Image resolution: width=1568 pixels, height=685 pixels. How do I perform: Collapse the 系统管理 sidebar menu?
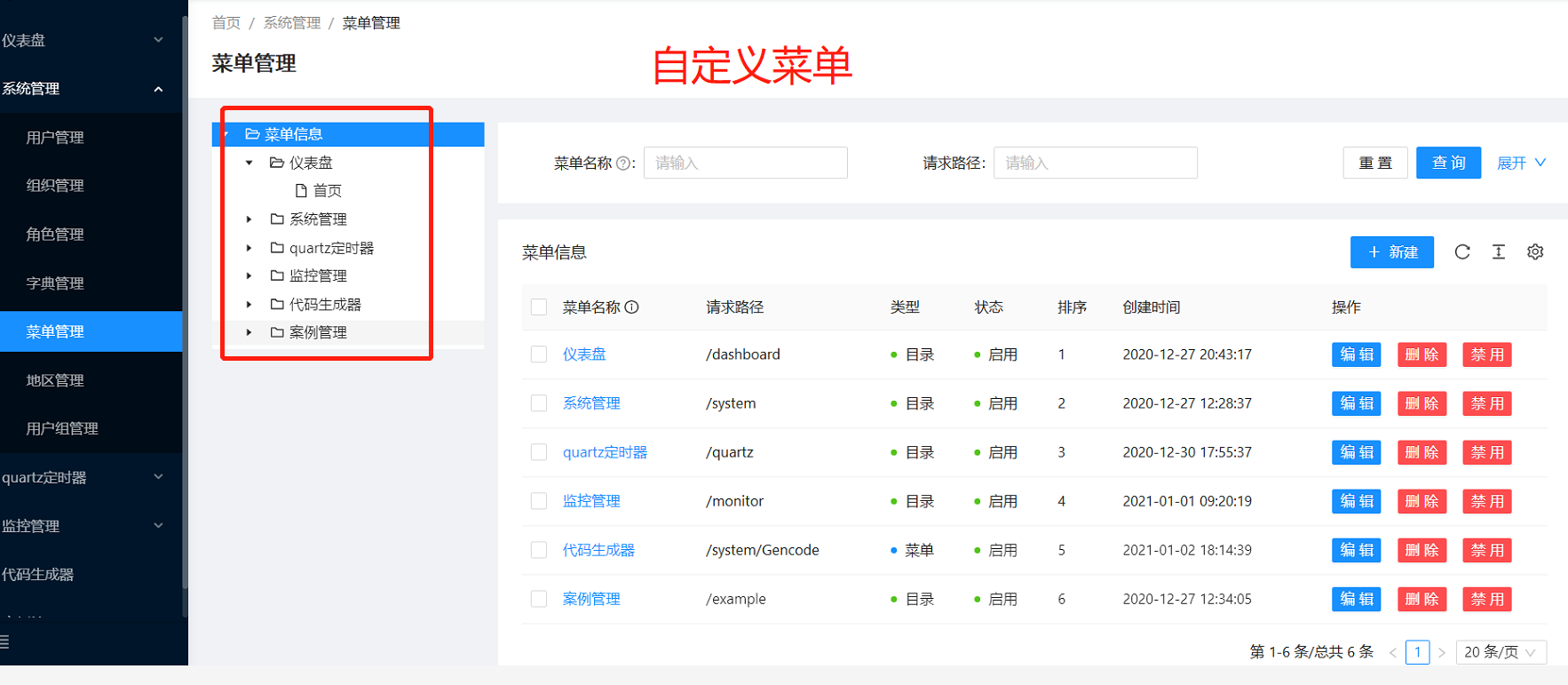(x=91, y=89)
